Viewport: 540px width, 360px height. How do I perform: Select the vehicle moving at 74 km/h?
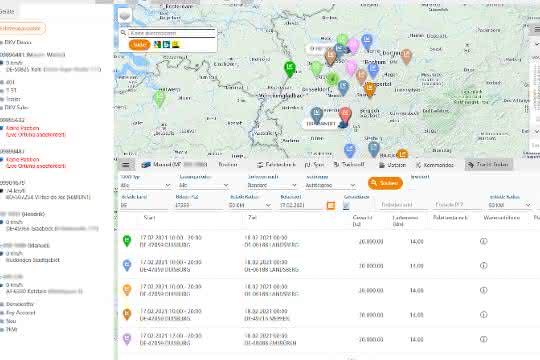pyautogui.click(x=45, y=190)
